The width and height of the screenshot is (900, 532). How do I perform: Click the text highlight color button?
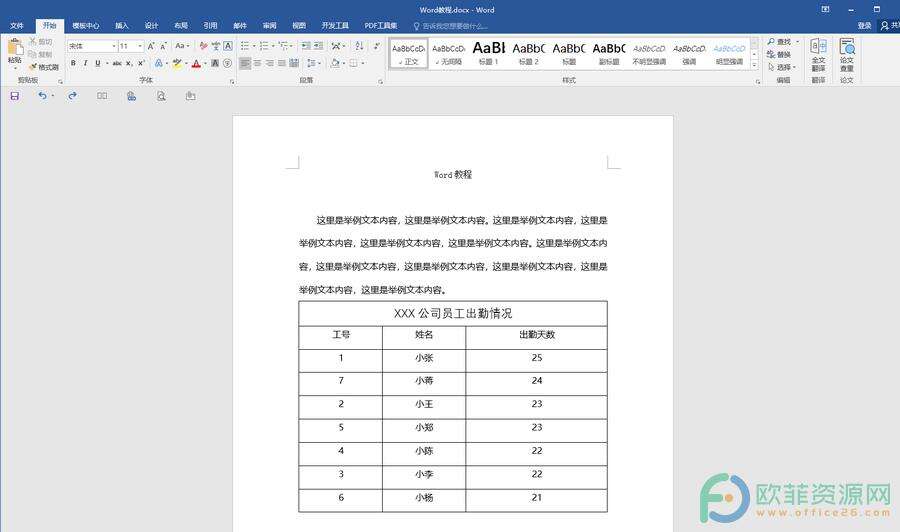pos(177,63)
